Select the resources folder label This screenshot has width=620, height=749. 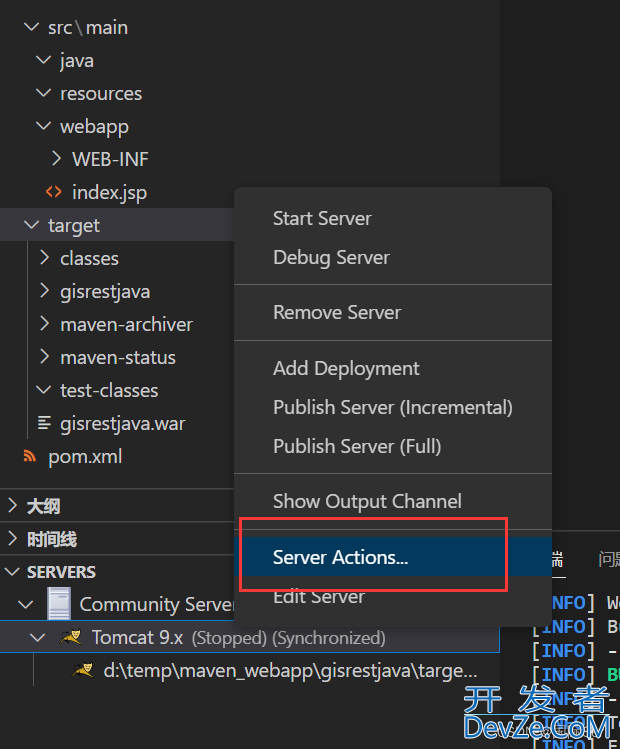(101, 94)
